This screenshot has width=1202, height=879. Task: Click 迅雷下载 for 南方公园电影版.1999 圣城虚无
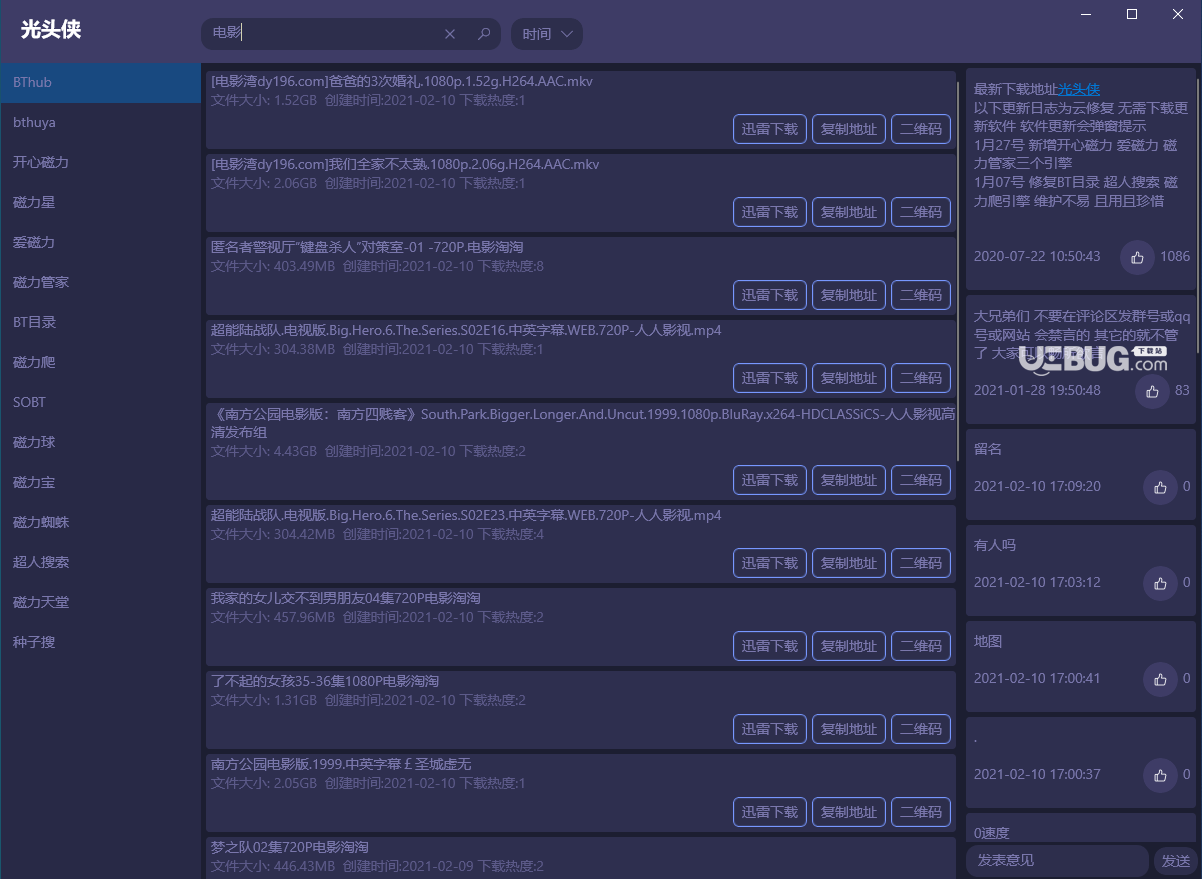(770, 812)
